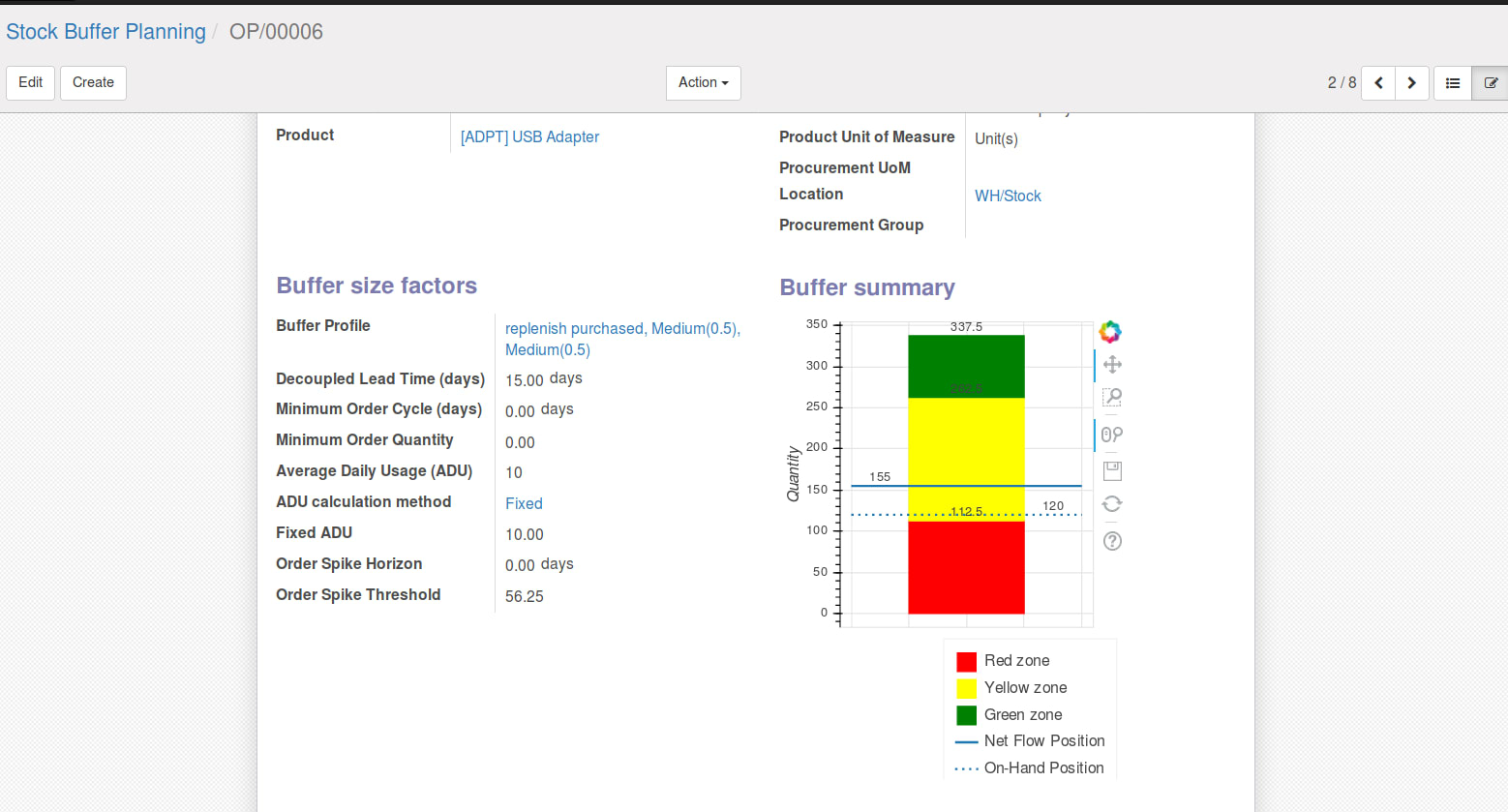Open the chart help icon
Viewport: 1508px width, 812px height.
(1111, 541)
